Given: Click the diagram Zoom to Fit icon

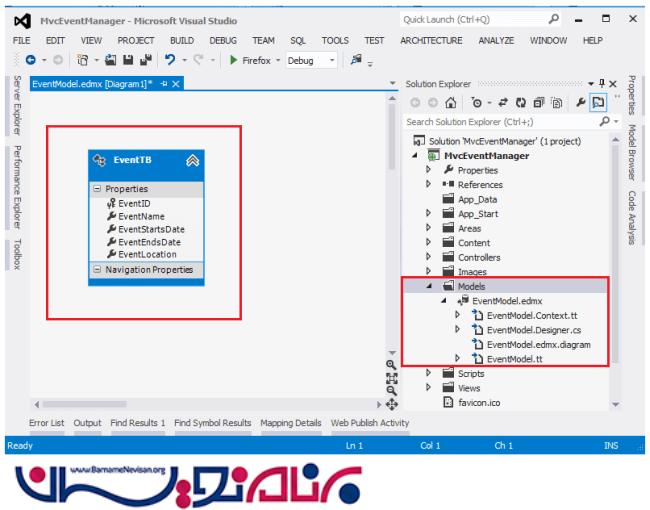Looking at the screenshot, I should (x=392, y=378).
